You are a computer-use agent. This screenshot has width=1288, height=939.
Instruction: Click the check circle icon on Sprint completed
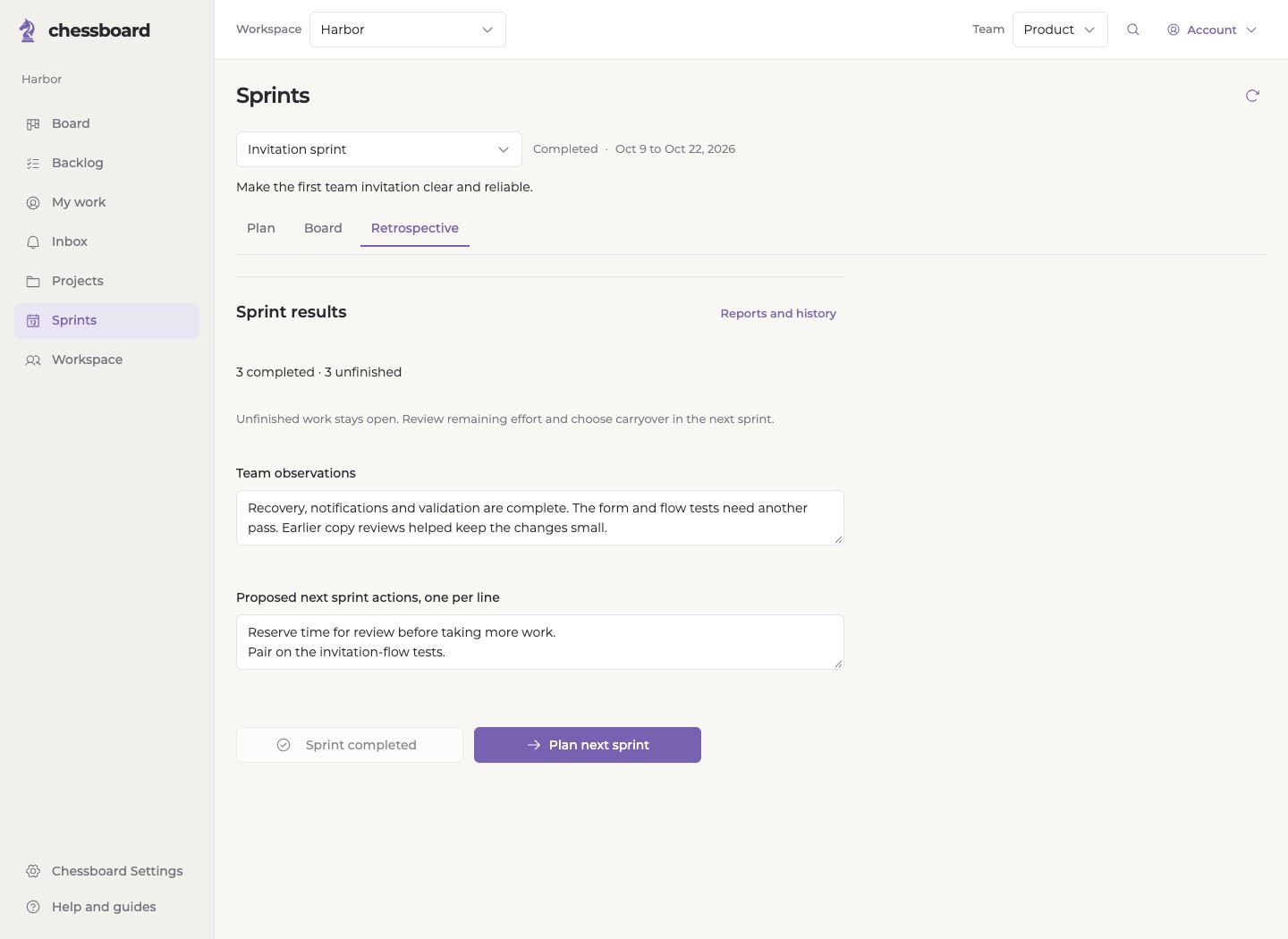tap(284, 745)
